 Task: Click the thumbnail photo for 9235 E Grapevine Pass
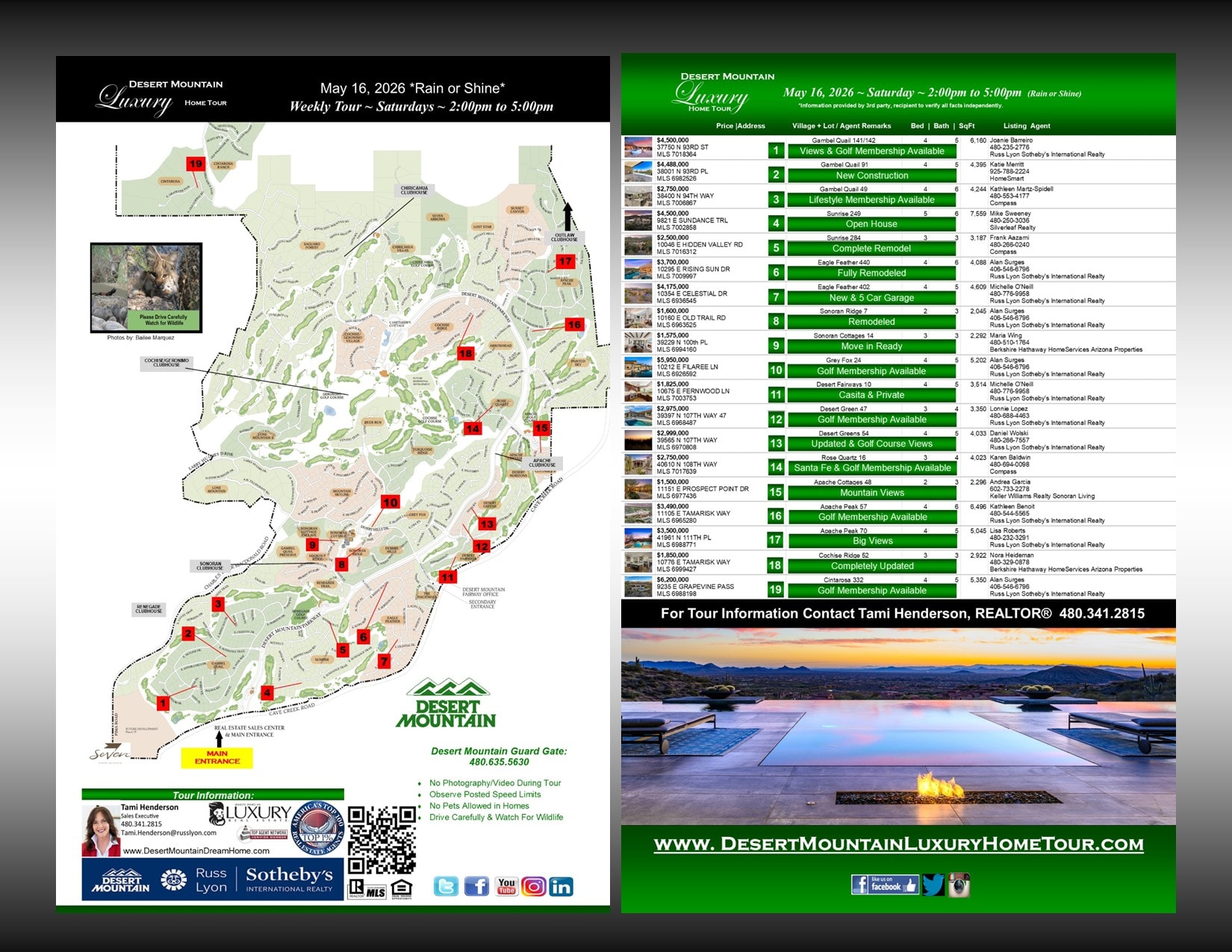click(x=638, y=587)
